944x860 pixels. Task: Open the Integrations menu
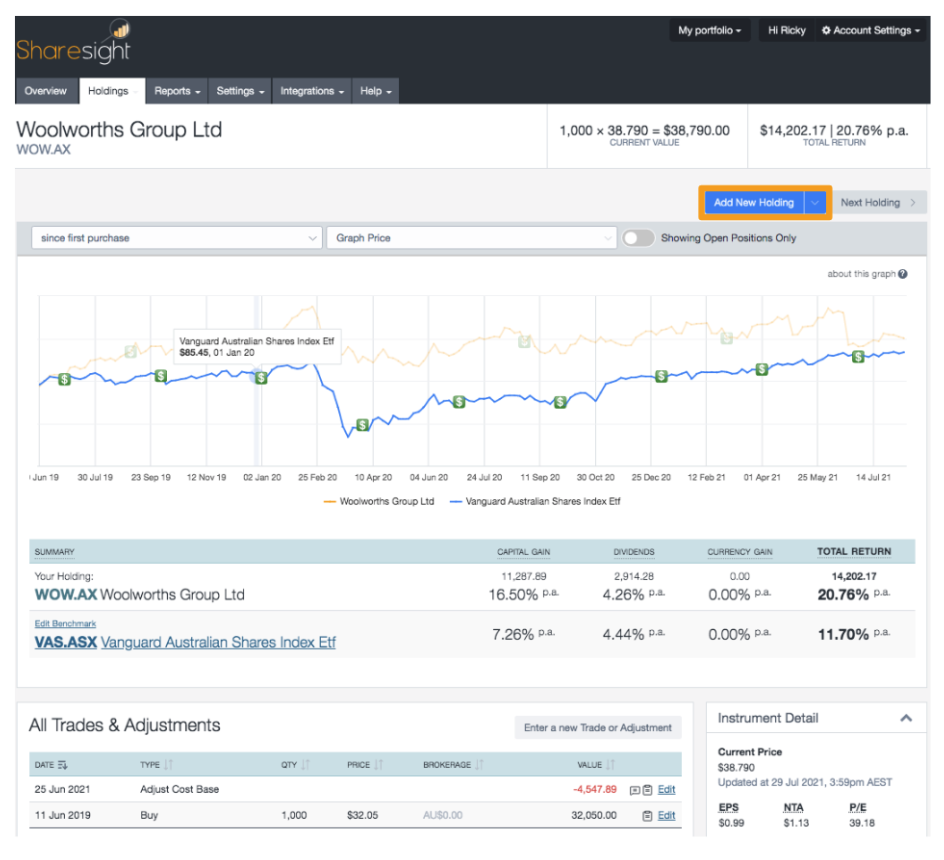point(312,91)
